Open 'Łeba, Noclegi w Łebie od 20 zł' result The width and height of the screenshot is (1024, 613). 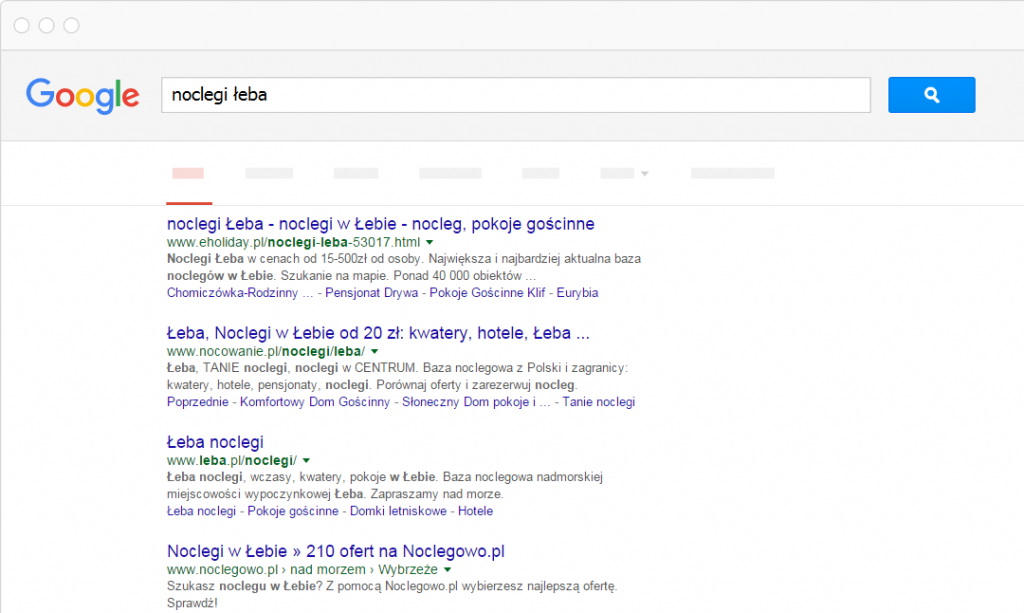378,333
